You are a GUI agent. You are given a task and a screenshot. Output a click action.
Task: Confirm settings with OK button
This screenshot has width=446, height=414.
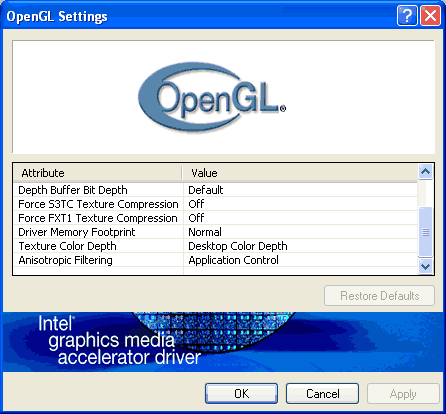tap(241, 394)
